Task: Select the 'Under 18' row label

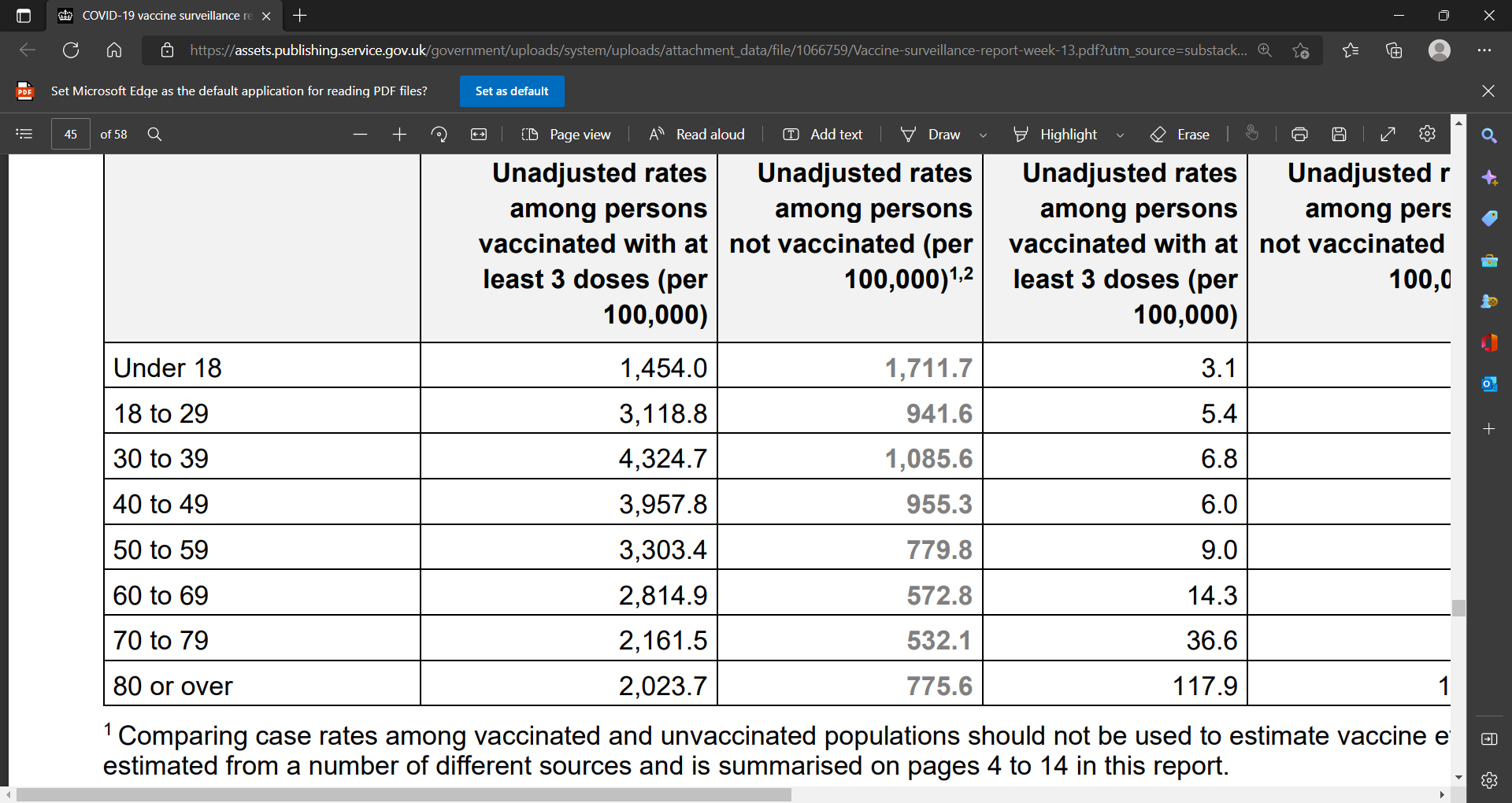Action: (168, 368)
